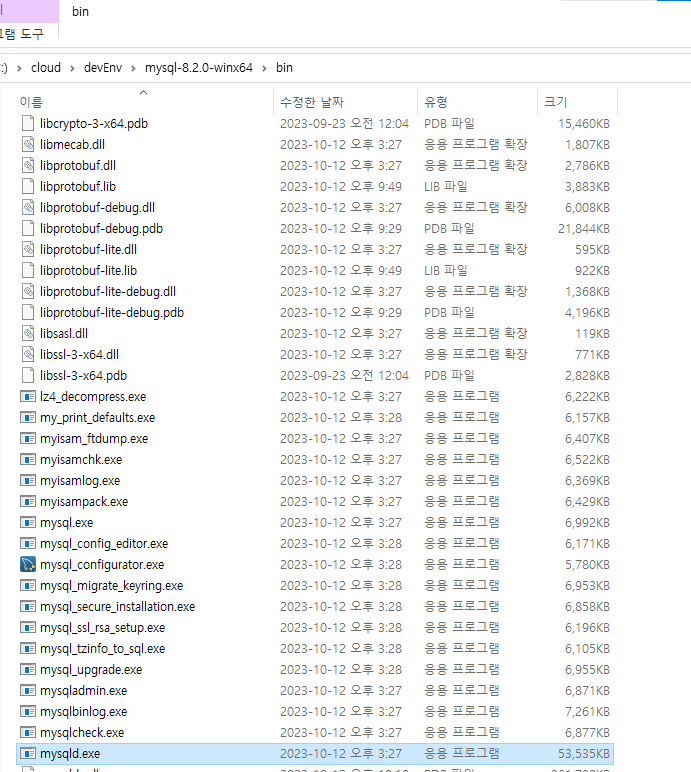Navigate to cloud folder in breadcrumb
Viewport: 691px width, 772px height.
(46, 67)
